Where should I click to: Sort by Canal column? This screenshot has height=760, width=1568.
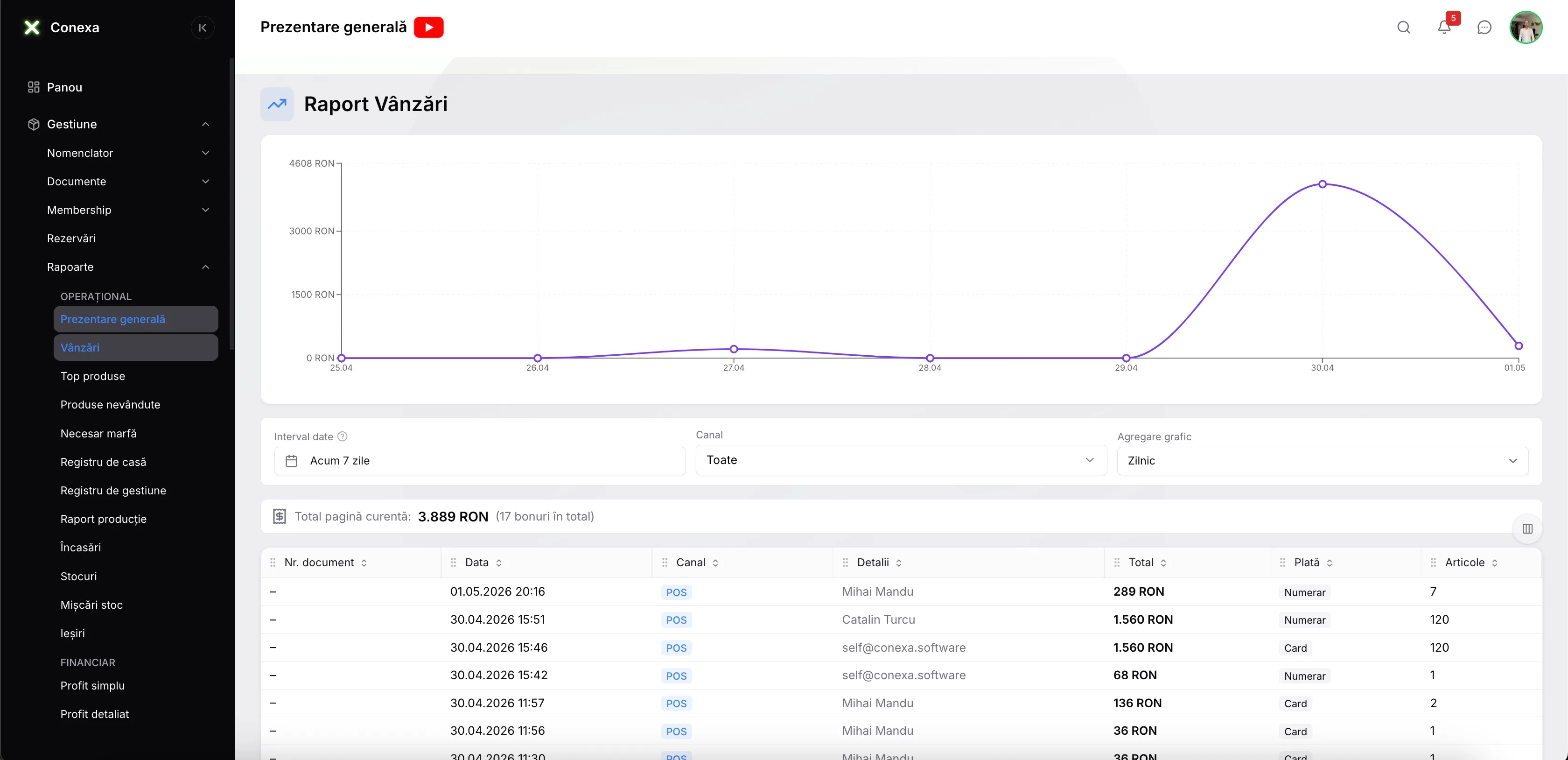[x=715, y=563]
